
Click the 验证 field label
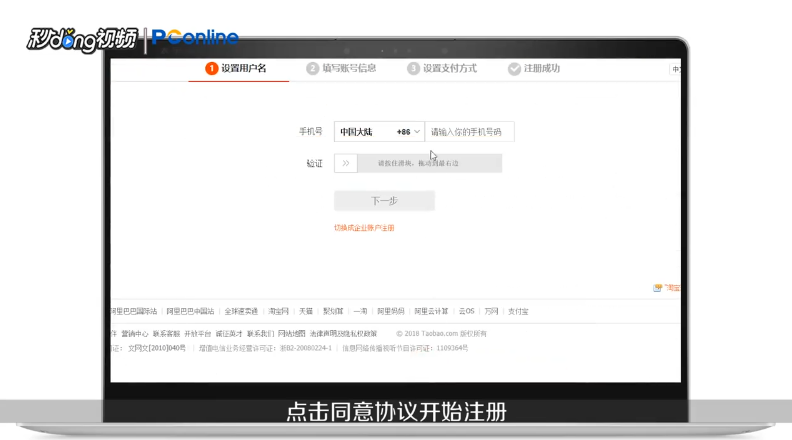[314, 164]
